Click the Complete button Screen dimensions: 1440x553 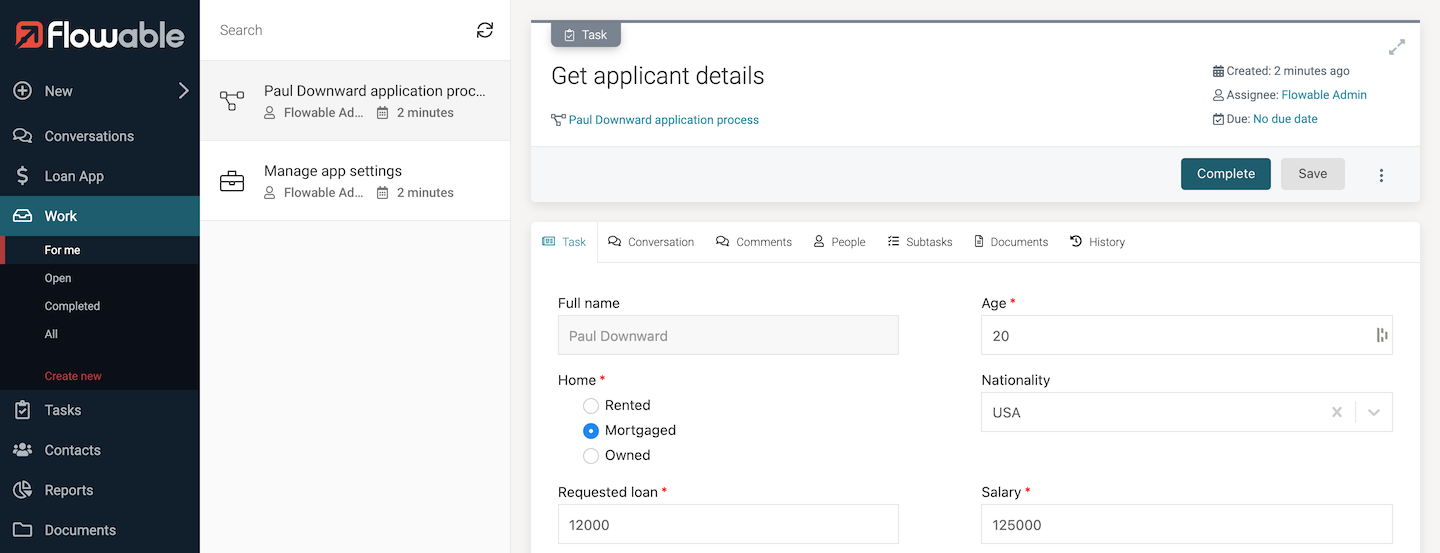click(1226, 174)
